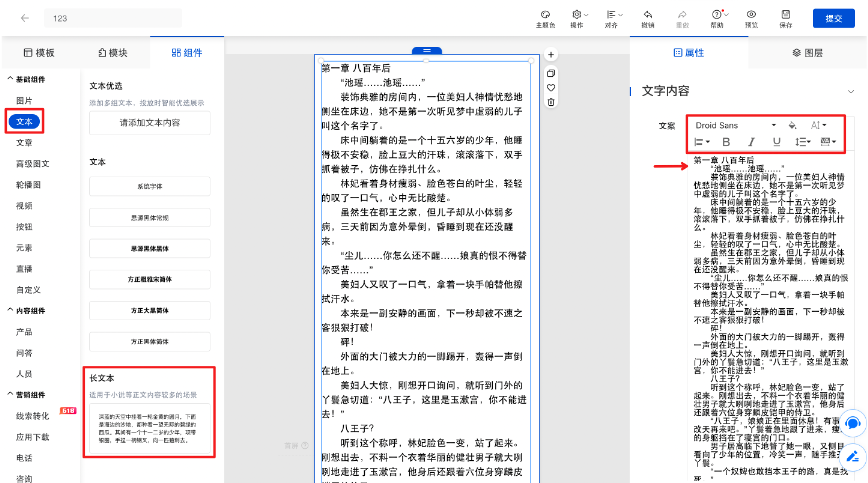The image size is (868, 483).
Task: Switch to the 图层 tab
Action: pyautogui.click(x=807, y=52)
